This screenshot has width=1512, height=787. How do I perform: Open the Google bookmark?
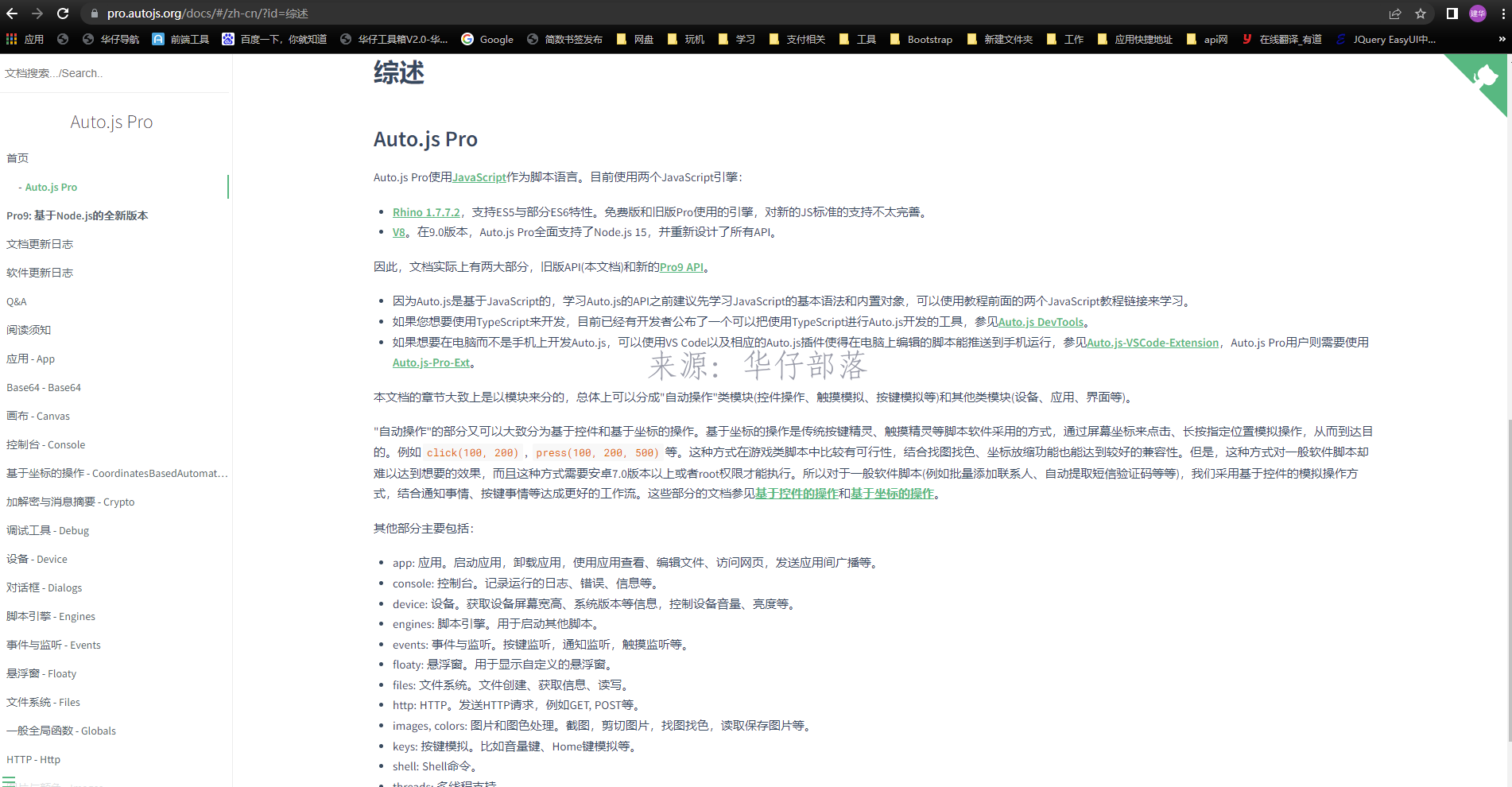[487, 39]
